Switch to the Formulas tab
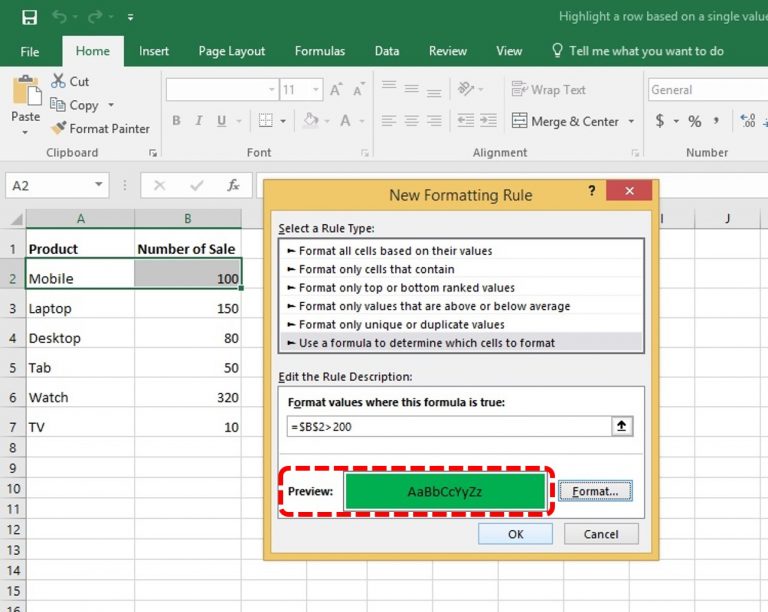This screenshot has height=612, width=768. (x=320, y=51)
